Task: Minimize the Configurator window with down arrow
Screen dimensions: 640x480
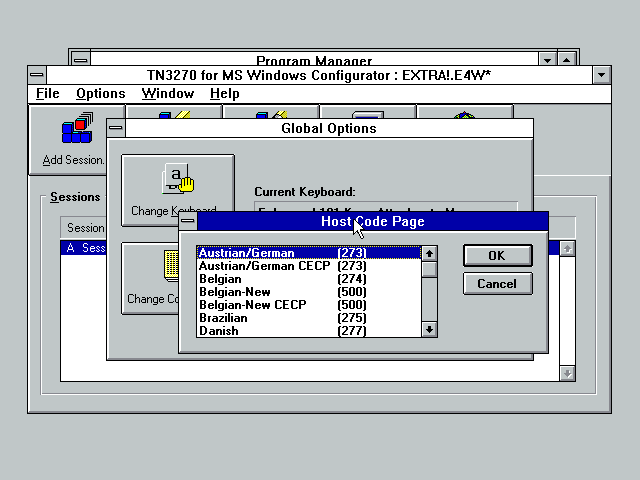Action: pos(602,75)
